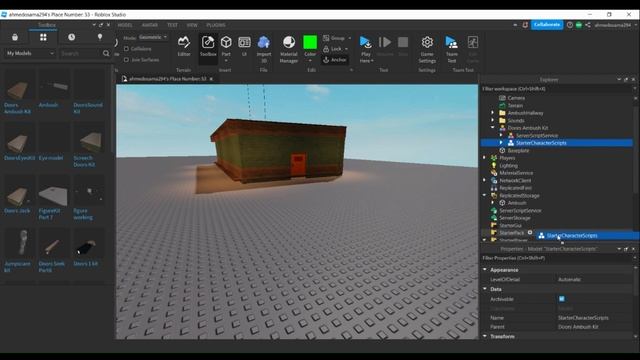Screen dimensions: 640x360
Task: Click the Toolbox search magnifier icon
Action: (106, 53)
